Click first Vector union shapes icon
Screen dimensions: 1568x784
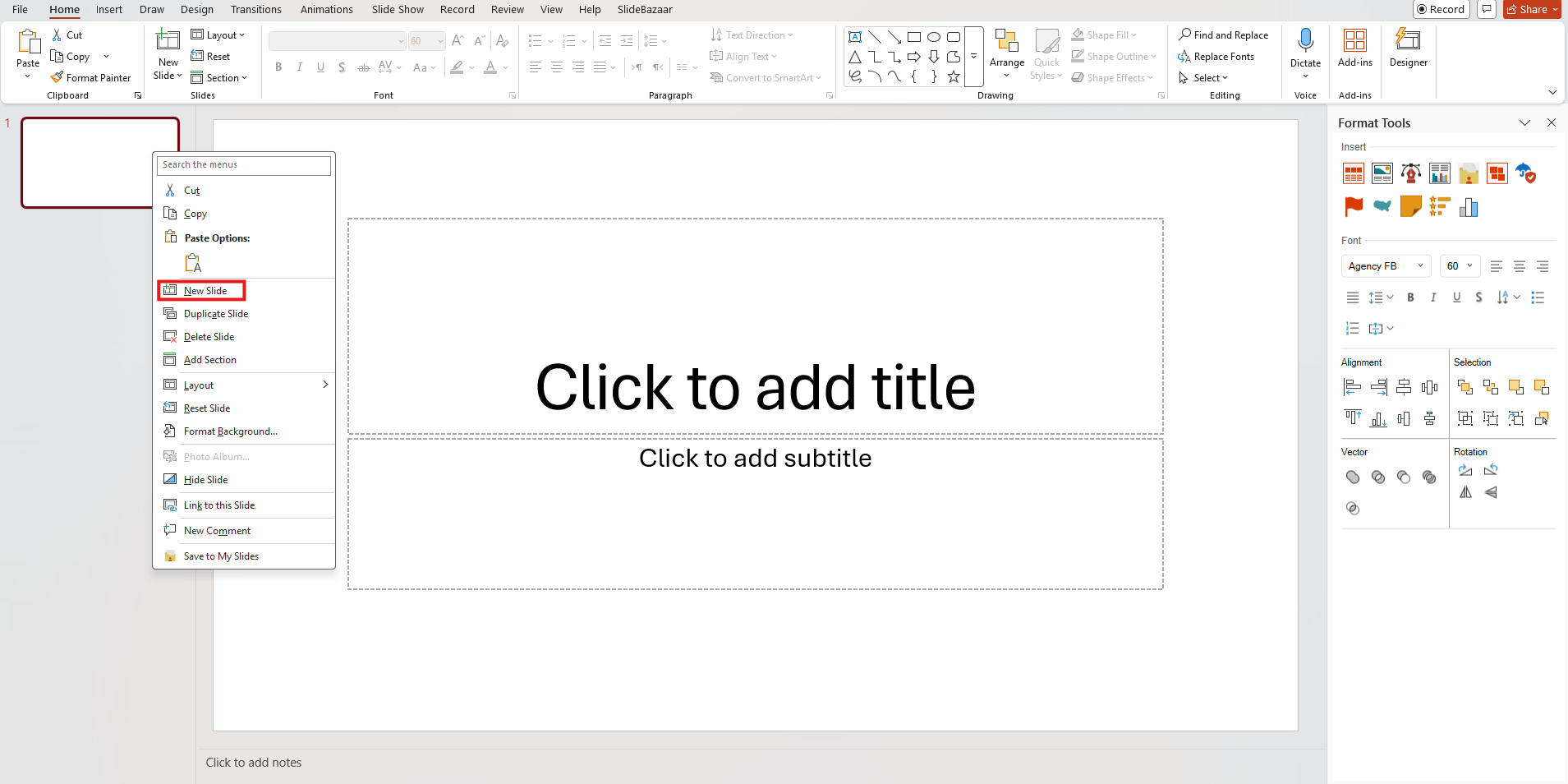(1353, 477)
